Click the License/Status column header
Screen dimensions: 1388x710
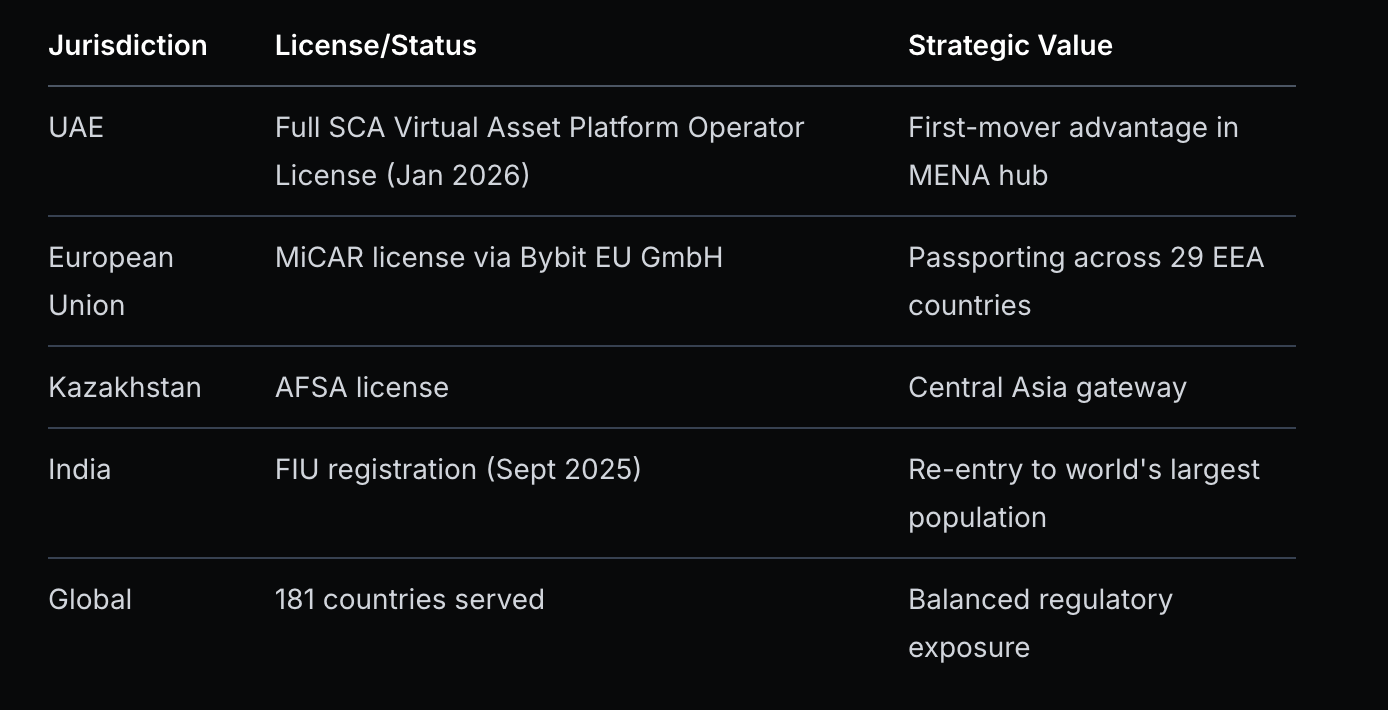pyautogui.click(x=375, y=46)
